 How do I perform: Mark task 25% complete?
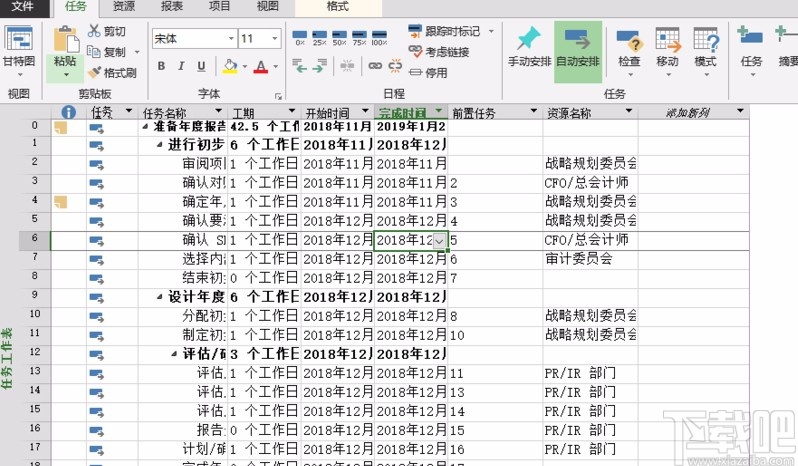point(320,38)
